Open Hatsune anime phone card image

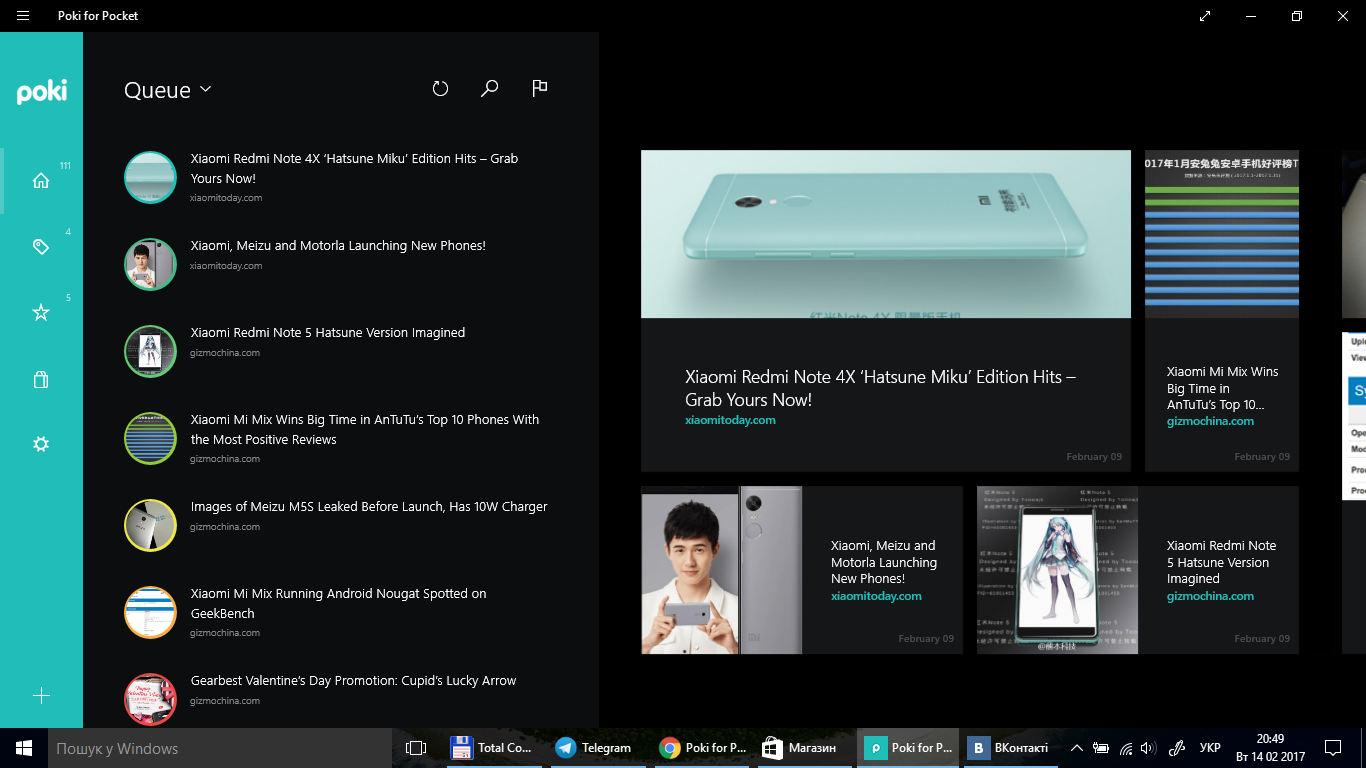(1057, 570)
